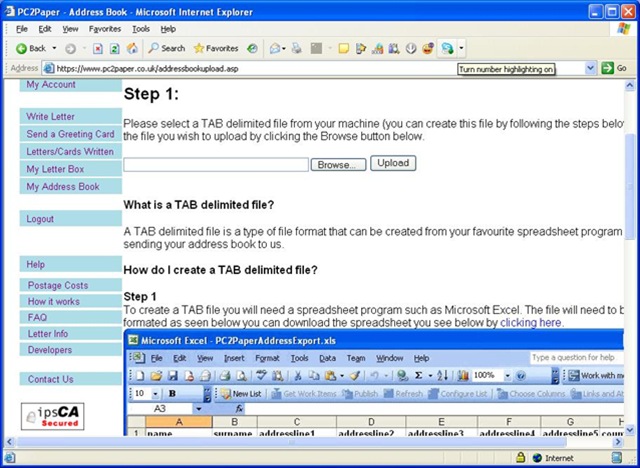The width and height of the screenshot is (640, 468).
Task: Open the Postage Costs link
Action: click(58, 285)
